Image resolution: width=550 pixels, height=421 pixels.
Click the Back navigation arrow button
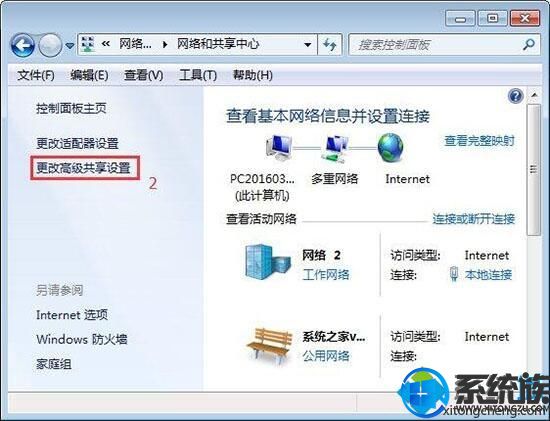(23, 45)
